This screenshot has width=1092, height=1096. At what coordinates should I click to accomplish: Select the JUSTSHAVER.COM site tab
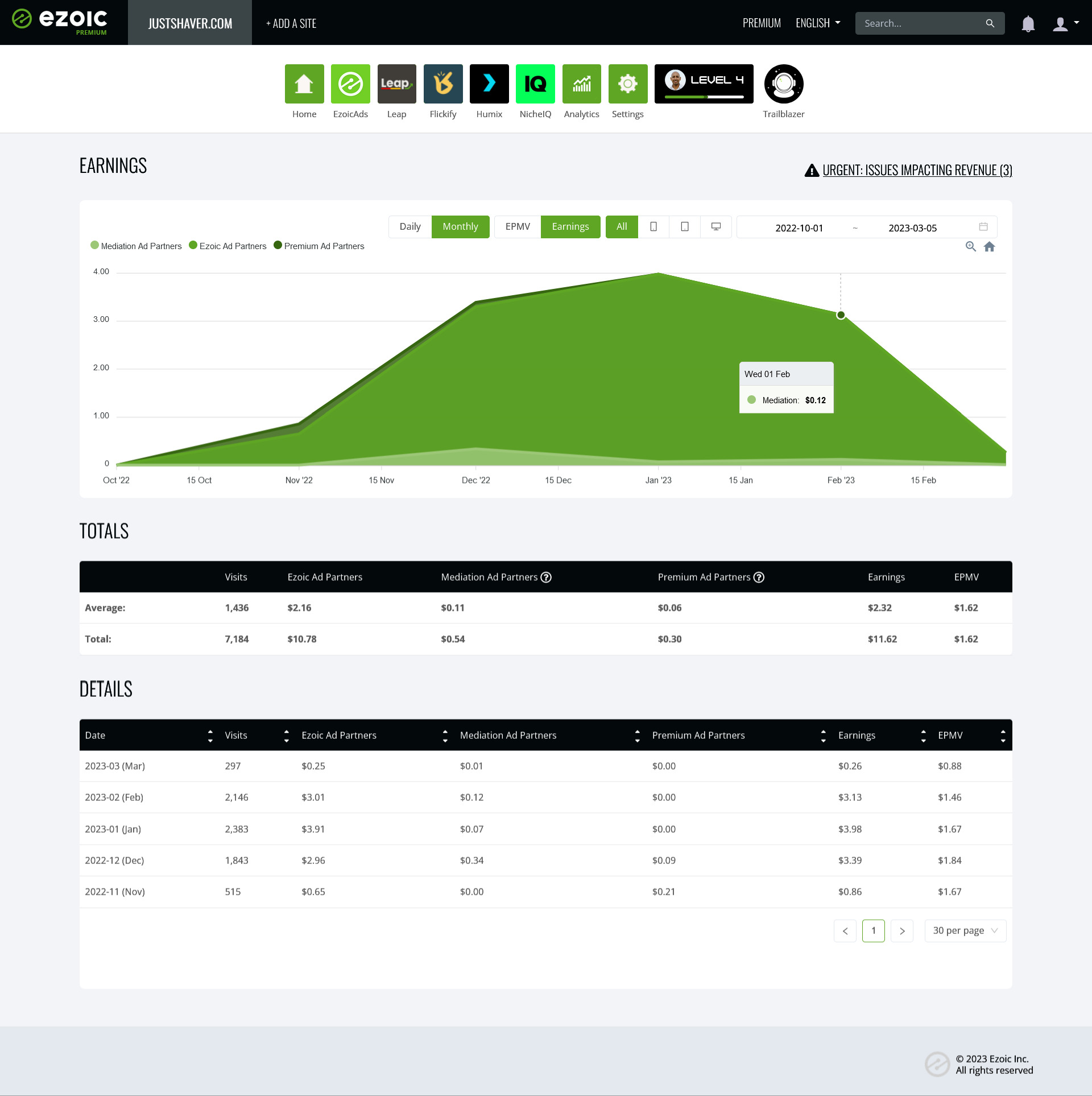click(x=190, y=23)
